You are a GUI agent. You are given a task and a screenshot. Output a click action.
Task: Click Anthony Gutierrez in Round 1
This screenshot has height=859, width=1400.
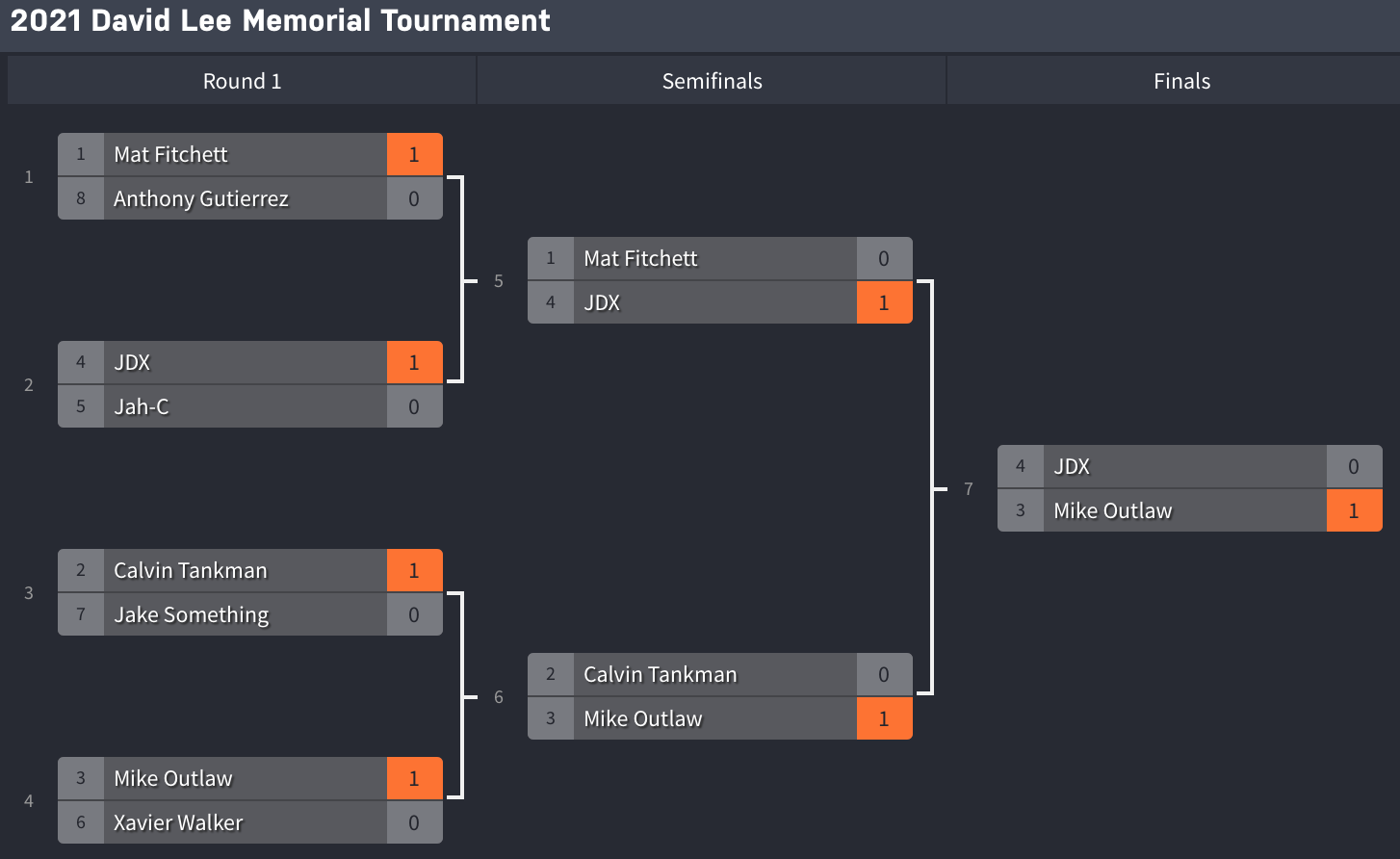pos(201,198)
